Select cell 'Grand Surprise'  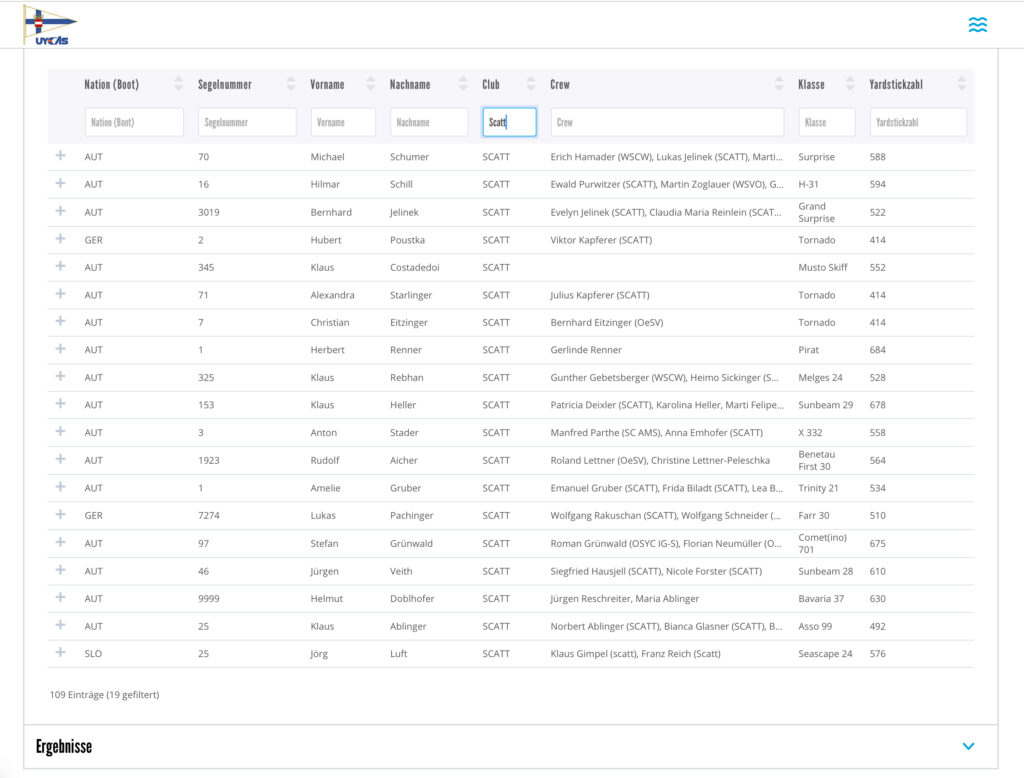click(x=816, y=212)
